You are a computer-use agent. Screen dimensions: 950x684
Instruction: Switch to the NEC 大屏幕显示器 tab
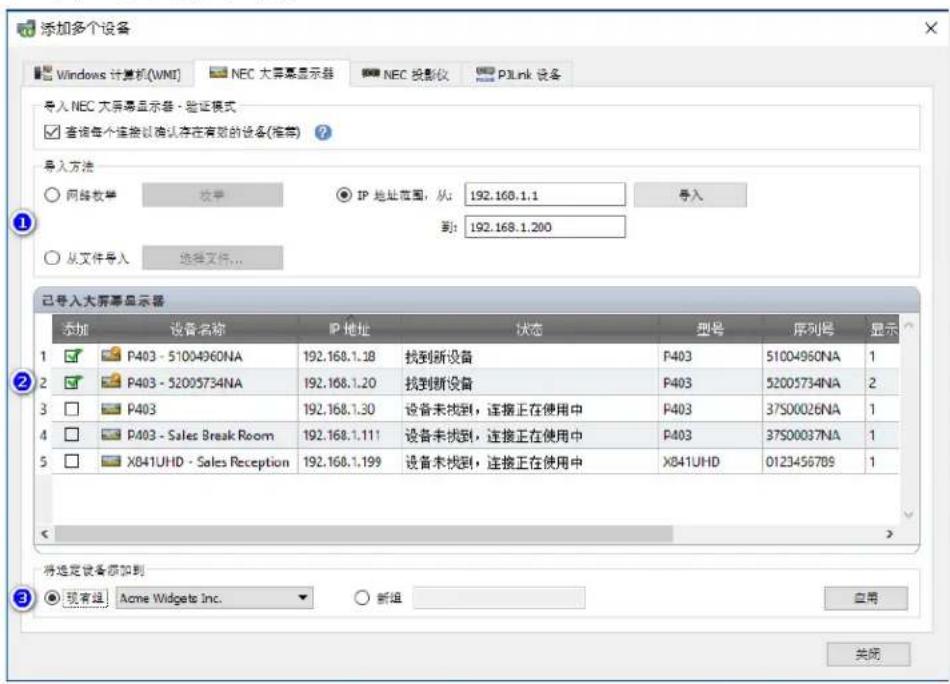tap(271, 73)
